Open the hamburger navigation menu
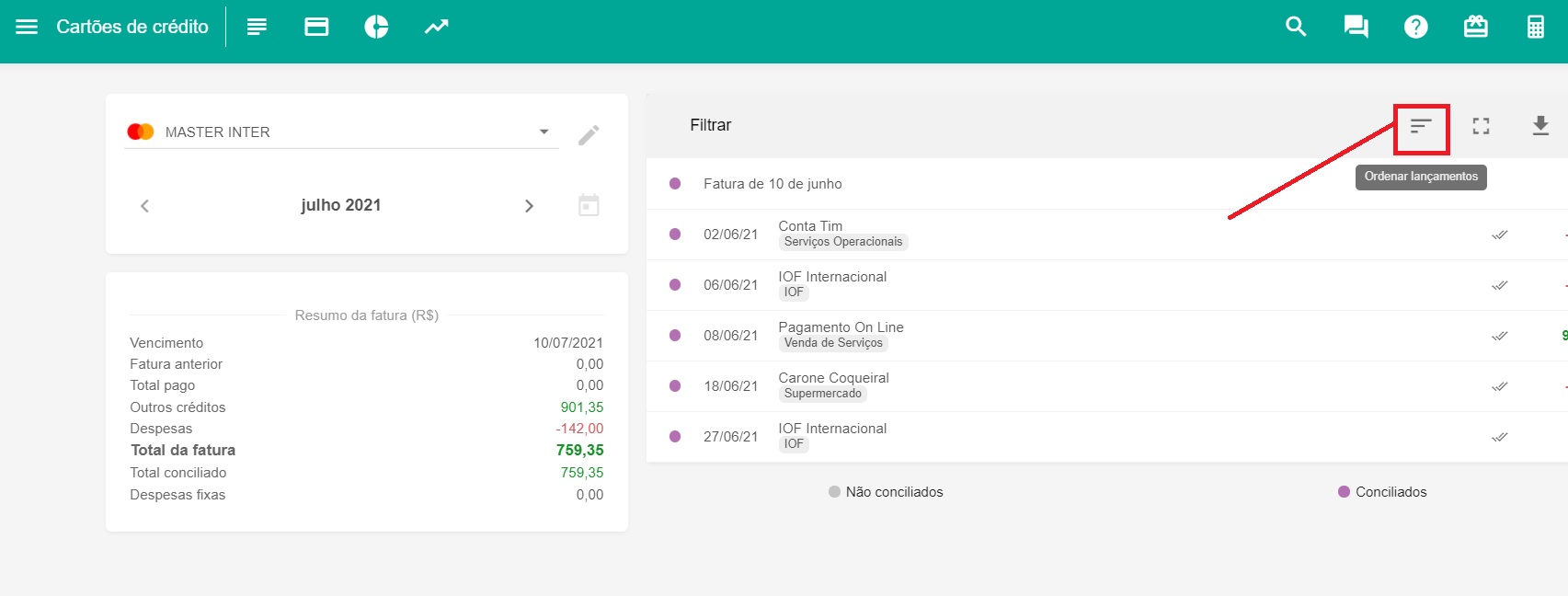Screen dimensions: 1568x596 click(x=27, y=27)
